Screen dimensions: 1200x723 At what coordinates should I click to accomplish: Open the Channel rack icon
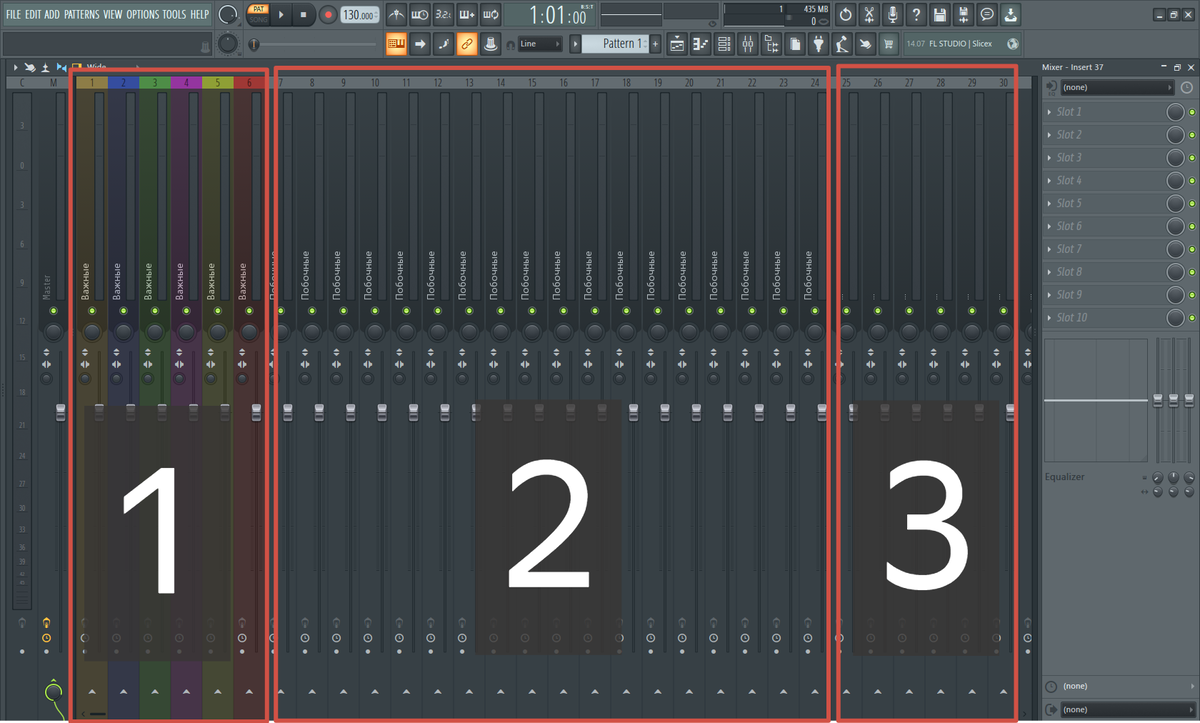724,44
